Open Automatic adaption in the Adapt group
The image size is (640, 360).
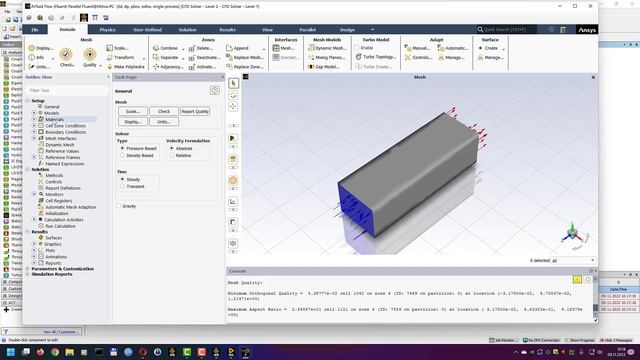(x=453, y=48)
